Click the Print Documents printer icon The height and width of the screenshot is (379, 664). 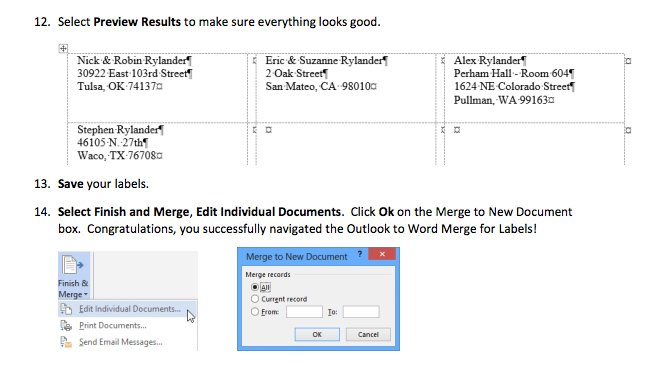[66, 325]
